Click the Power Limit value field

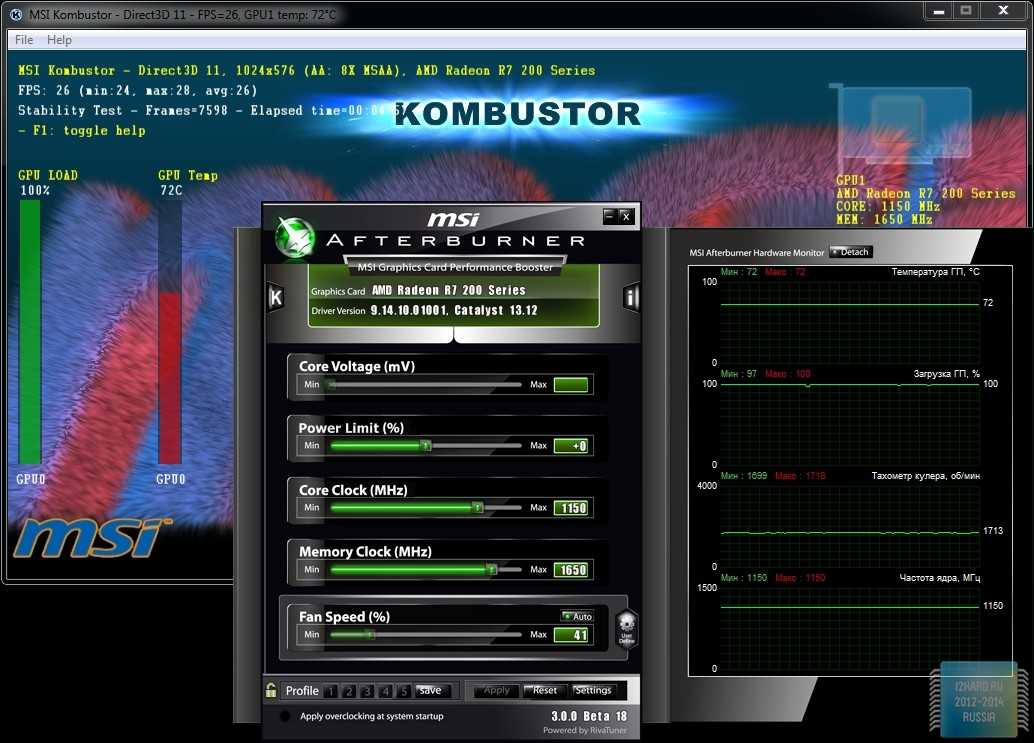tap(571, 446)
